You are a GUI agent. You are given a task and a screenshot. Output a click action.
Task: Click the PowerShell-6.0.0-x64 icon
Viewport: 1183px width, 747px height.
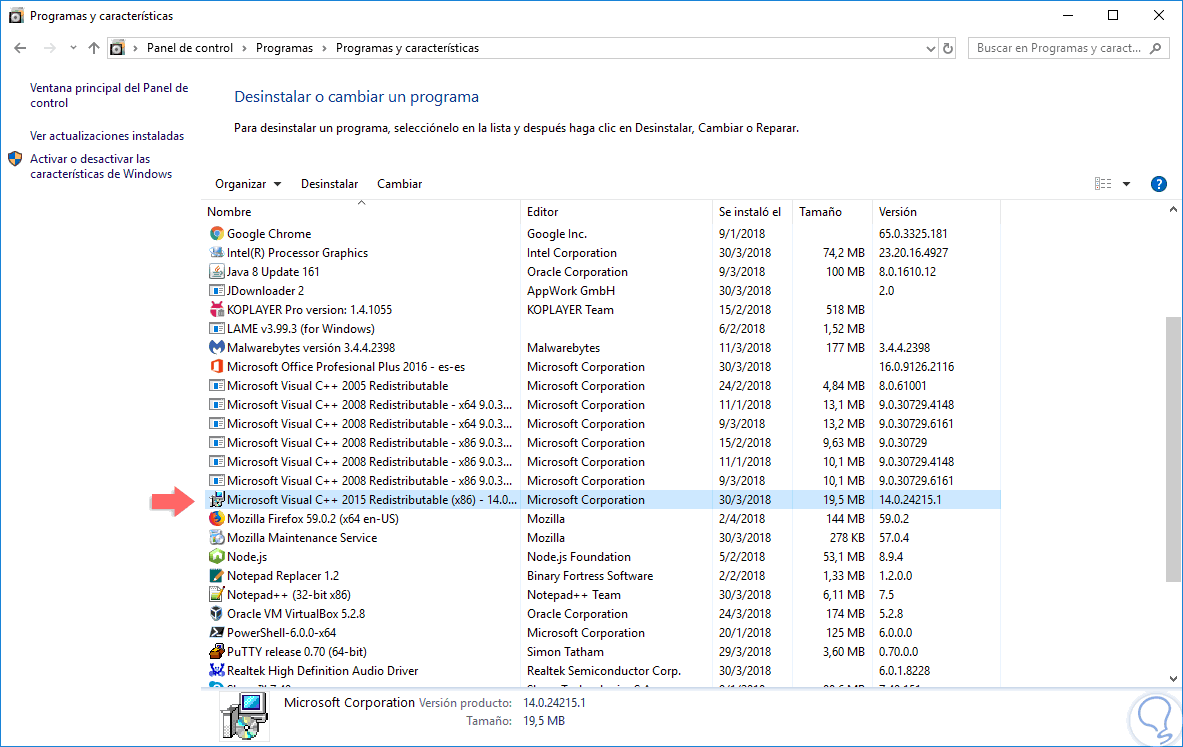coord(217,632)
